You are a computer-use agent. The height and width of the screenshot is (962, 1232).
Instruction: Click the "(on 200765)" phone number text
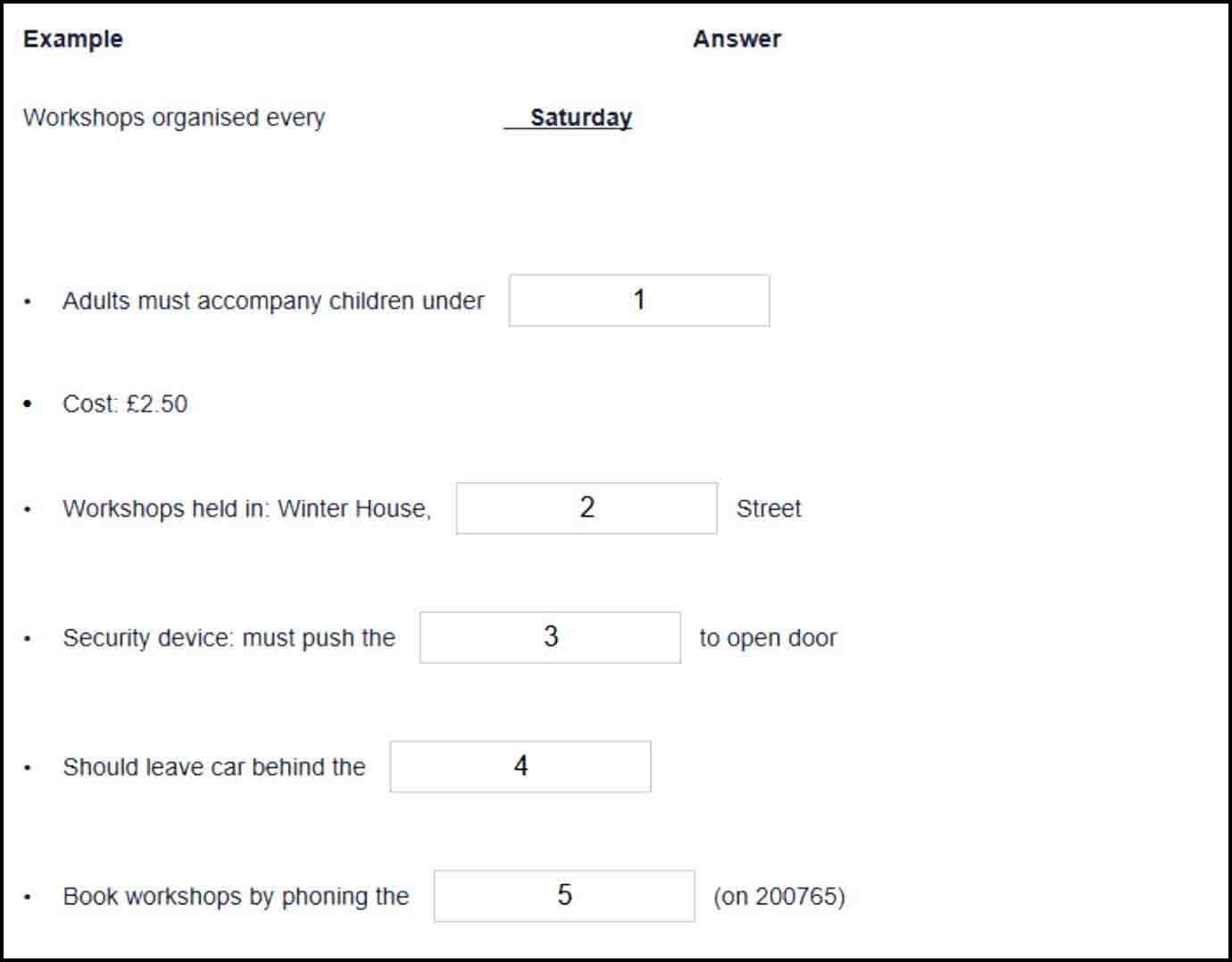tap(778, 897)
